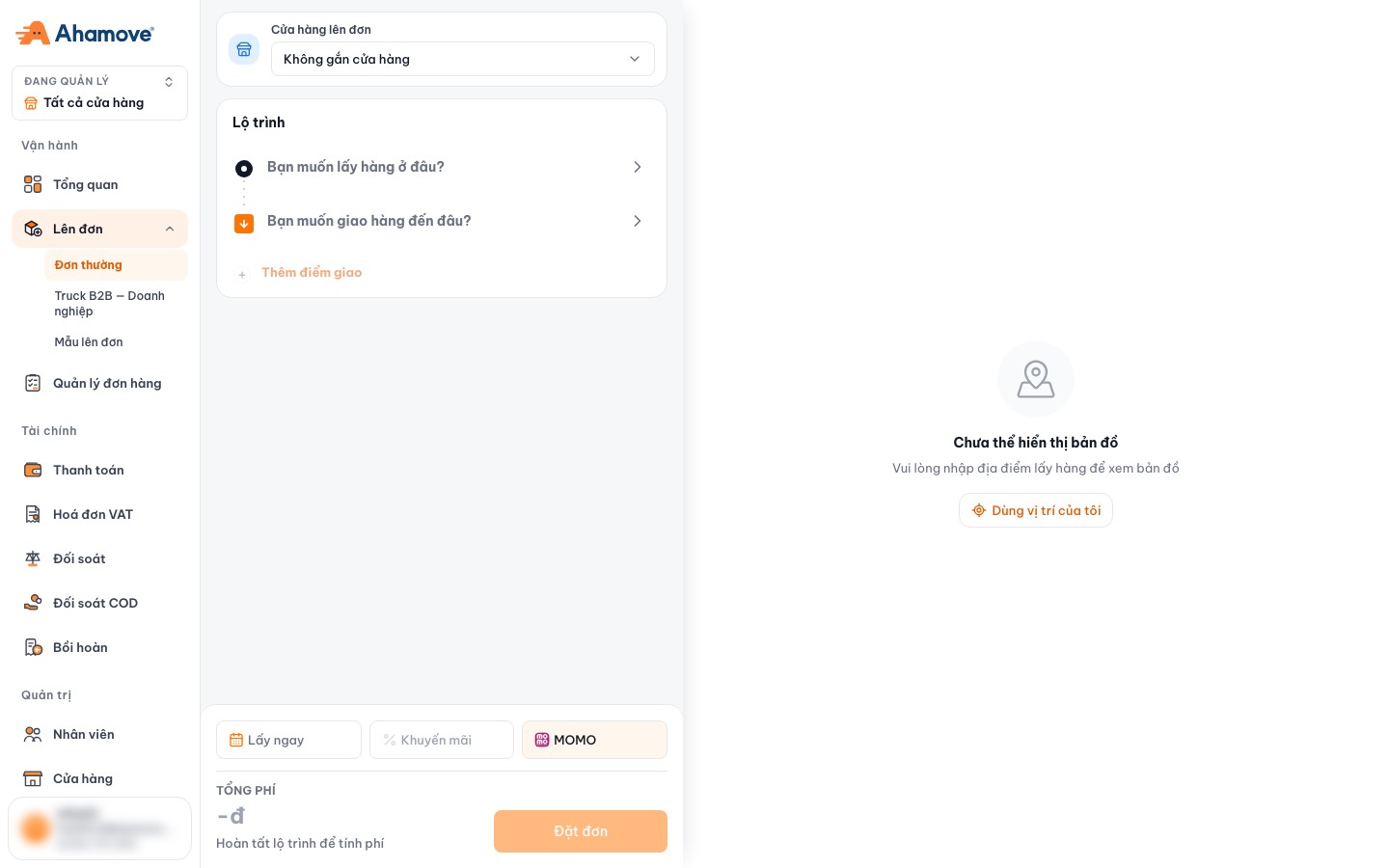Collapse the Lên đơn menu section

pos(170,229)
